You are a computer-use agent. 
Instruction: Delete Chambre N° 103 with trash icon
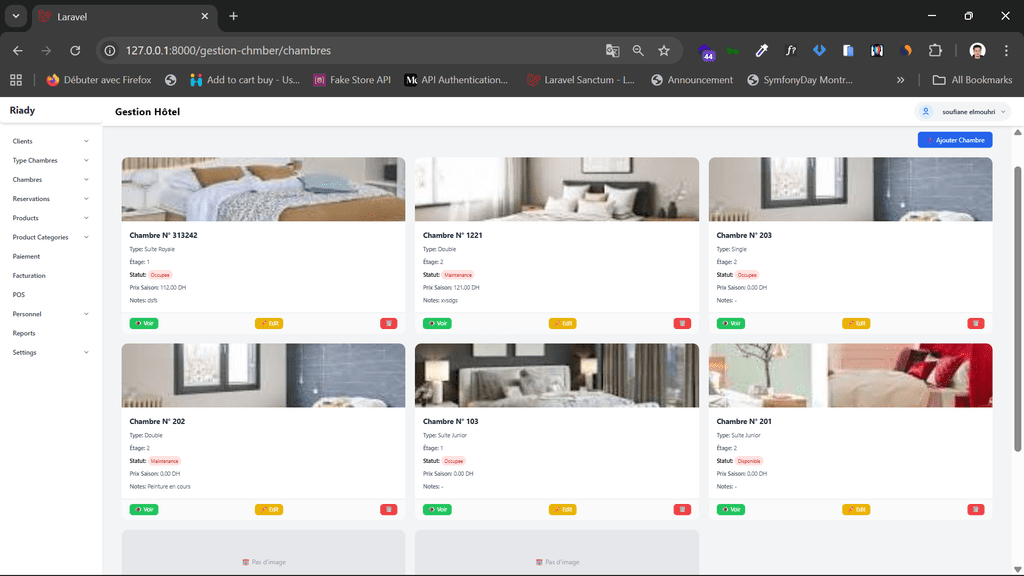(682, 509)
